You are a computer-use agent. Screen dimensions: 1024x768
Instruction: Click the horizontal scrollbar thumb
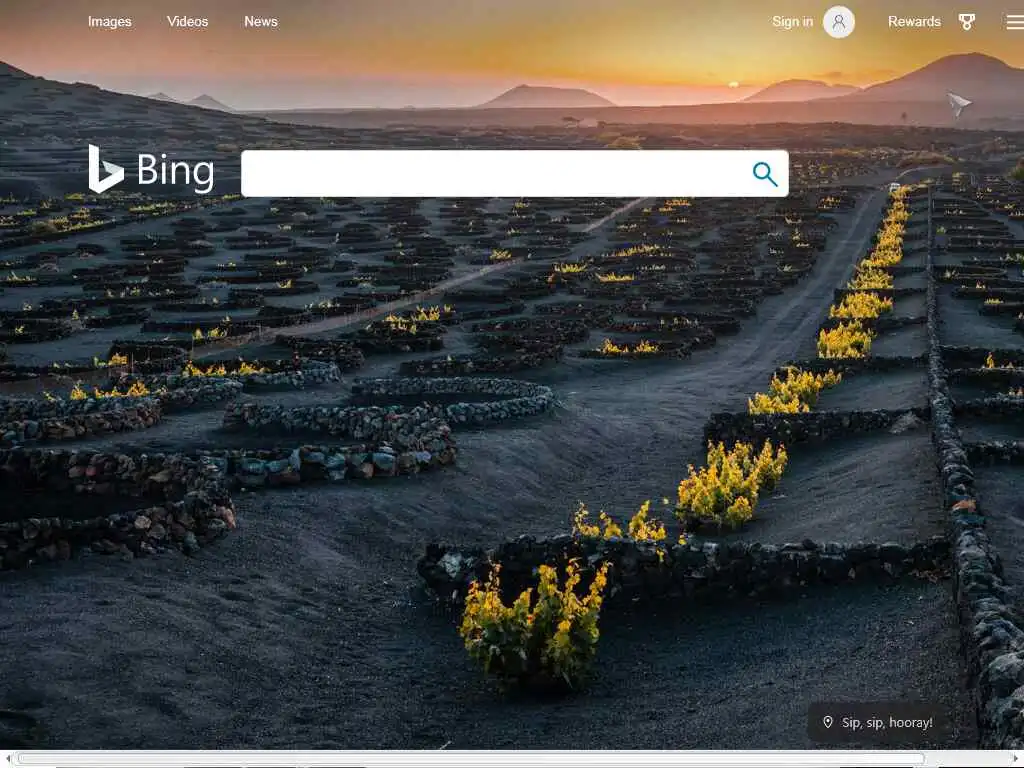[x=470, y=759]
